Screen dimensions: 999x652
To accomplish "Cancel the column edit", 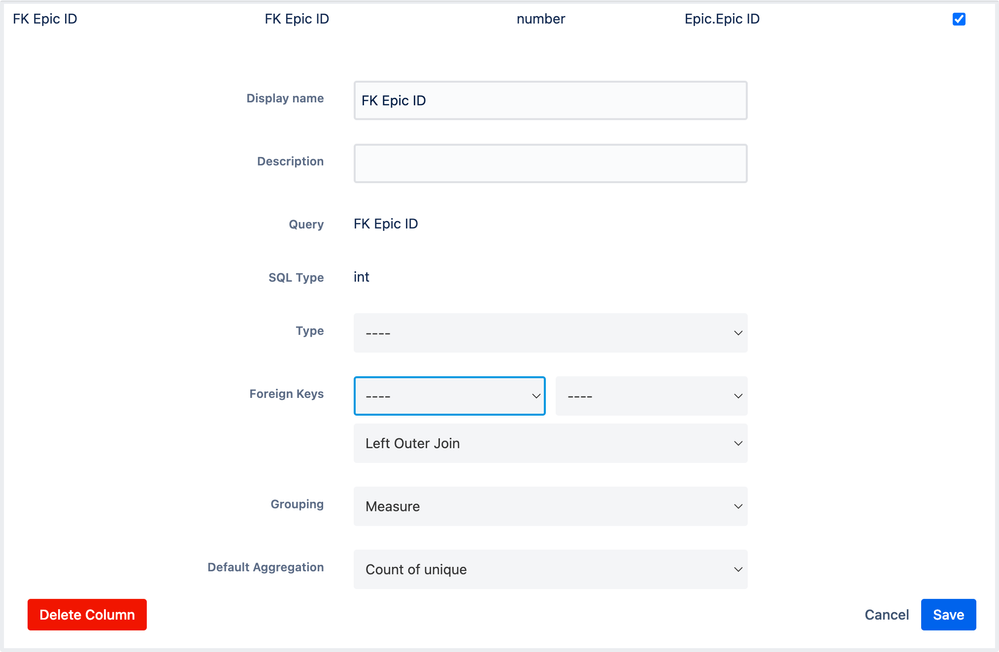I will tap(886, 614).
